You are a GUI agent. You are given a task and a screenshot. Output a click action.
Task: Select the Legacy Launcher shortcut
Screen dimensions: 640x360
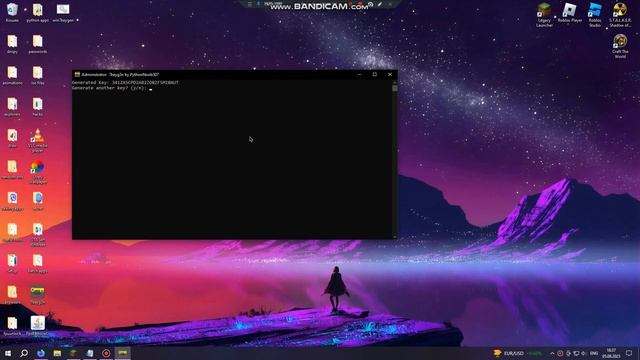click(x=544, y=15)
